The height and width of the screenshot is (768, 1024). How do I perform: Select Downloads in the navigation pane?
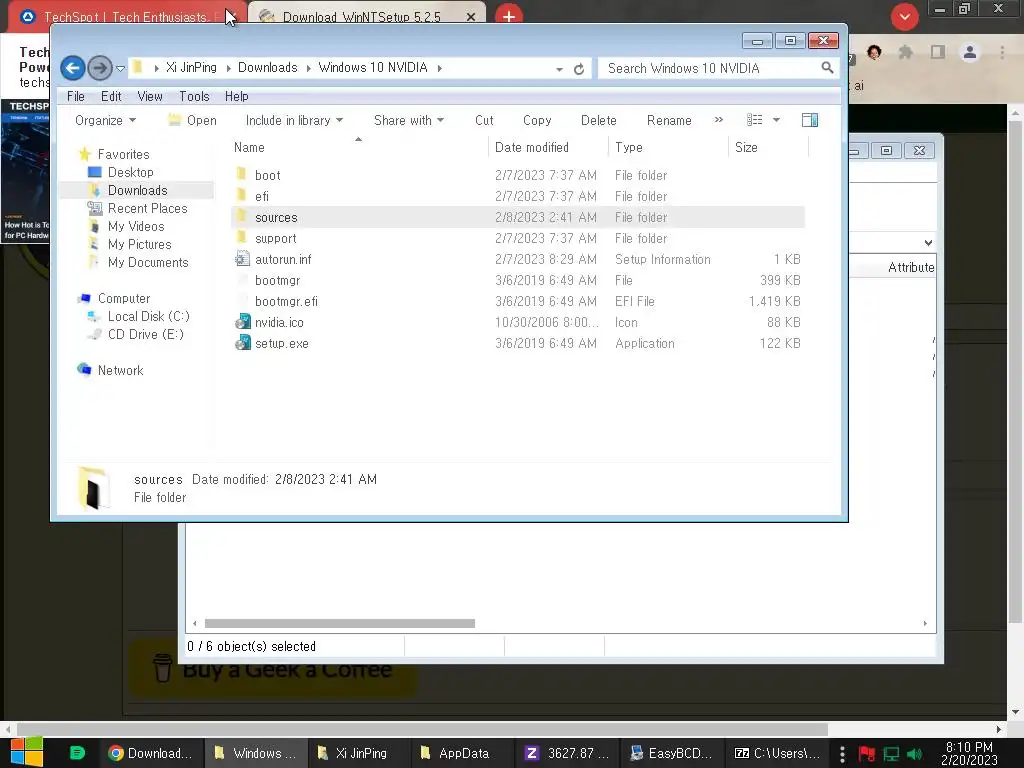click(x=138, y=190)
